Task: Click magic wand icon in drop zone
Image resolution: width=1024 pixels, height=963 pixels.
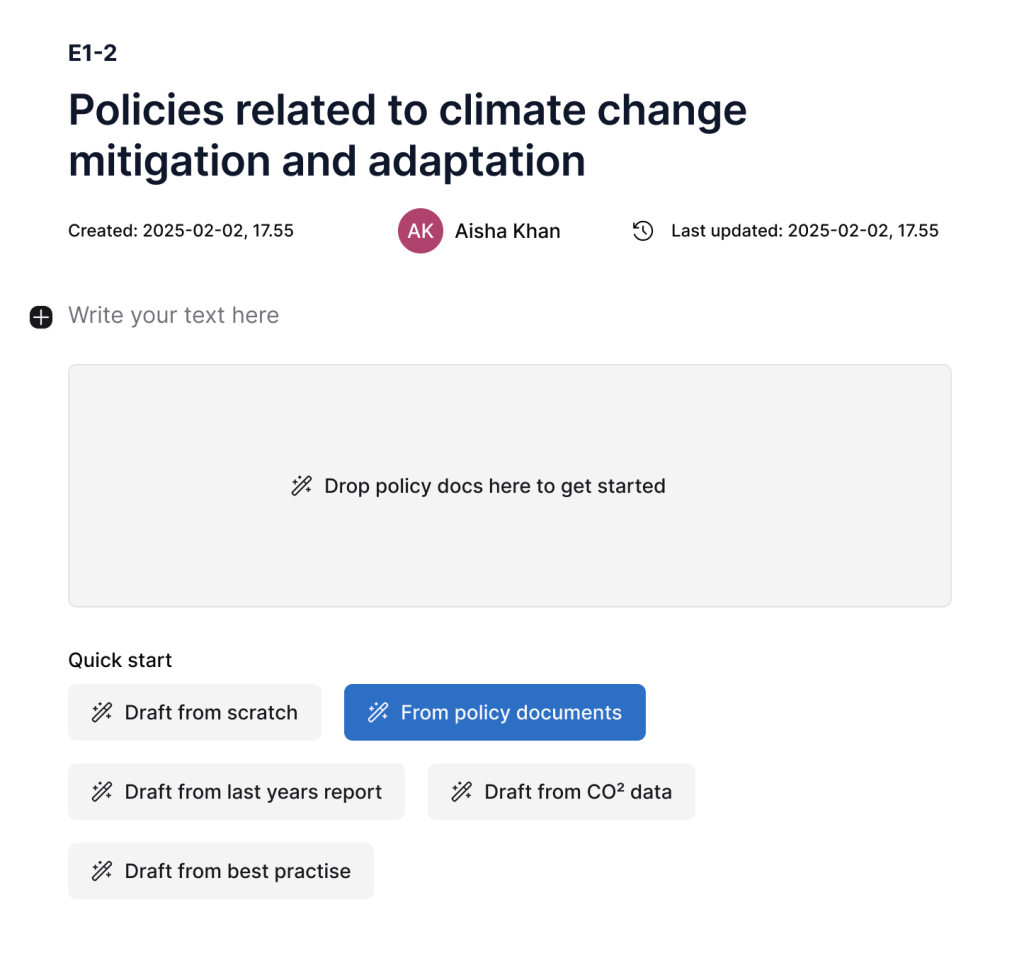Action: click(301, 487)
